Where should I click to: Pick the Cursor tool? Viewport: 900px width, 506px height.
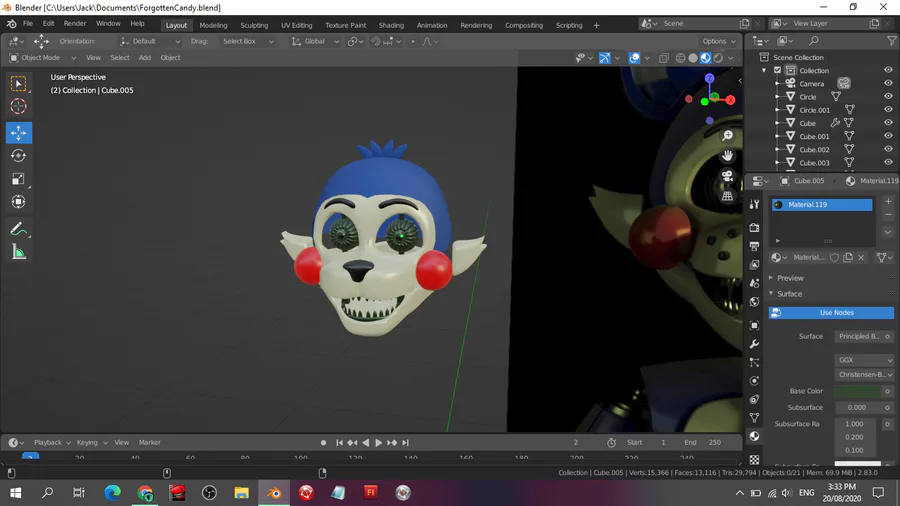18,107
